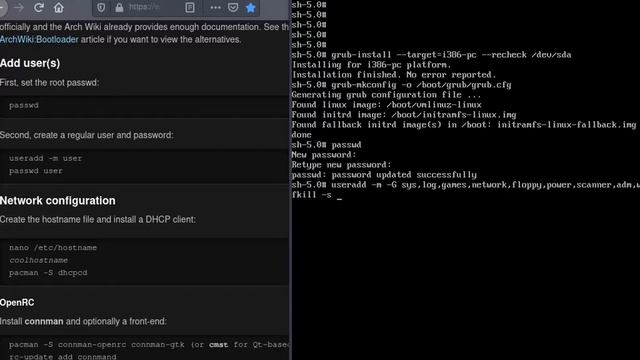This screenshot has width=640, height=360.
Task: Click the padlock site security icon
Action: [x=119, y=7]
